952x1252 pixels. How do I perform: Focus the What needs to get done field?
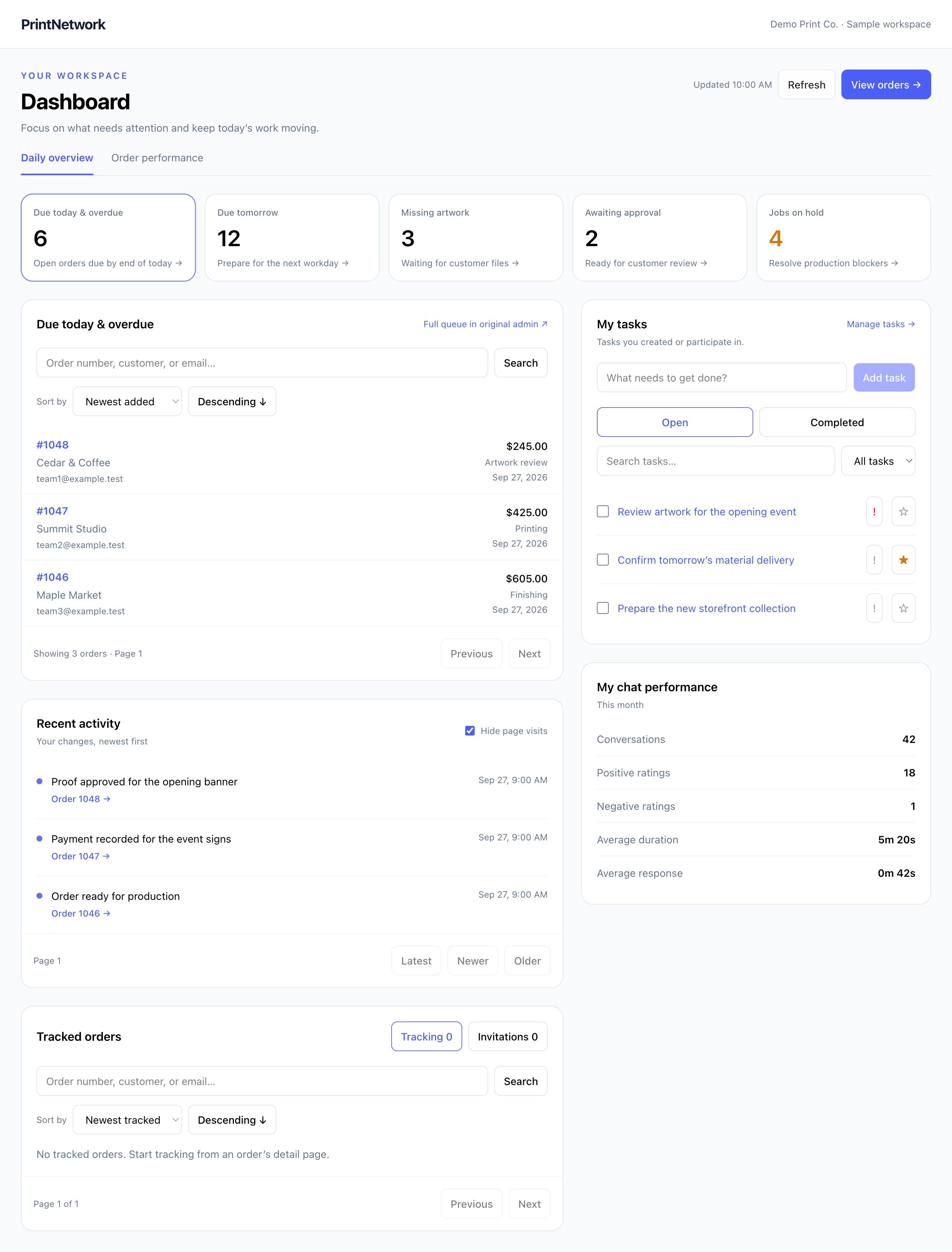pyautogui.click(x=721, y=378)
